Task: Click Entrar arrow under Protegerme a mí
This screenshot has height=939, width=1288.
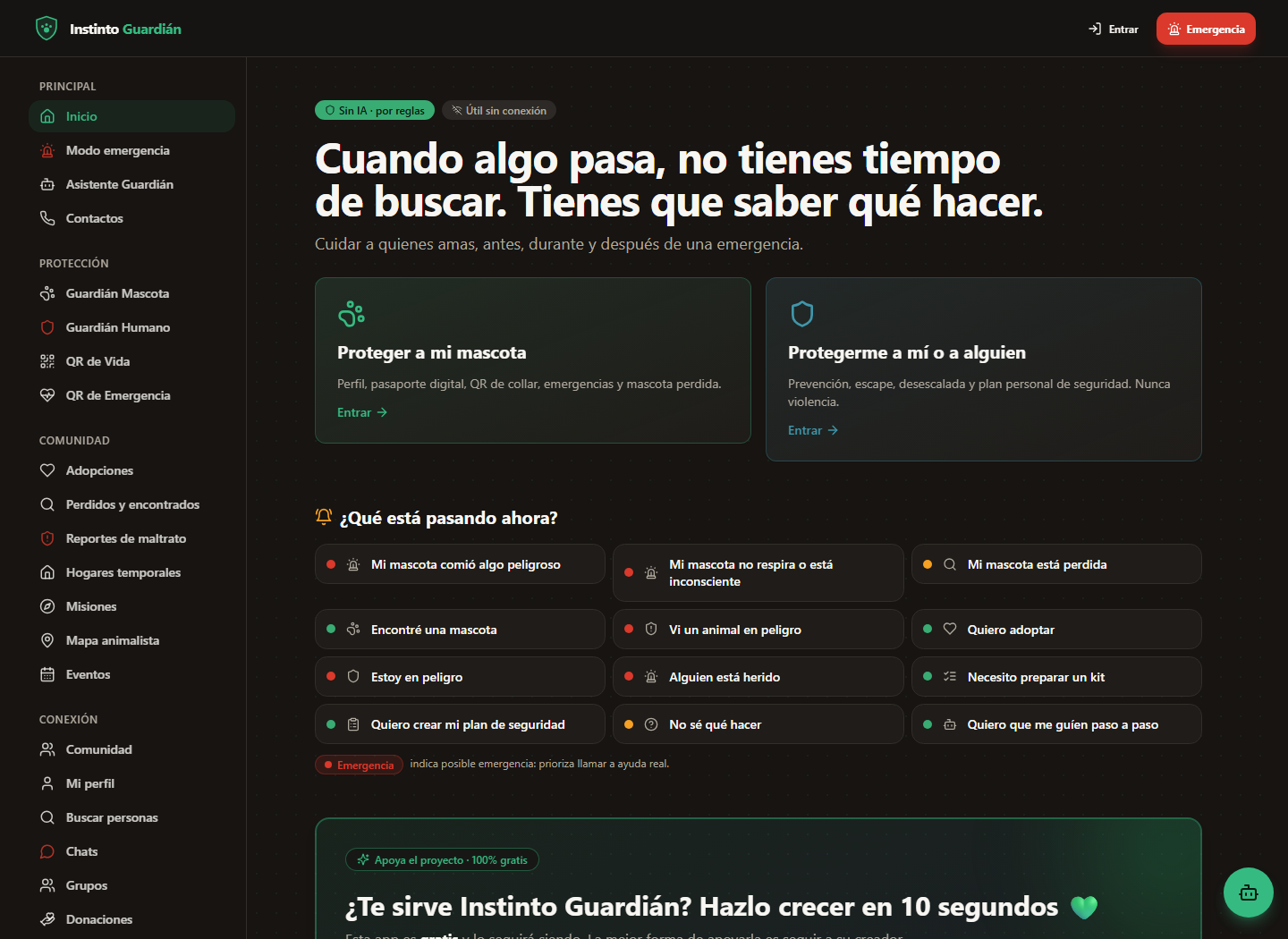Action: (813, 430)
